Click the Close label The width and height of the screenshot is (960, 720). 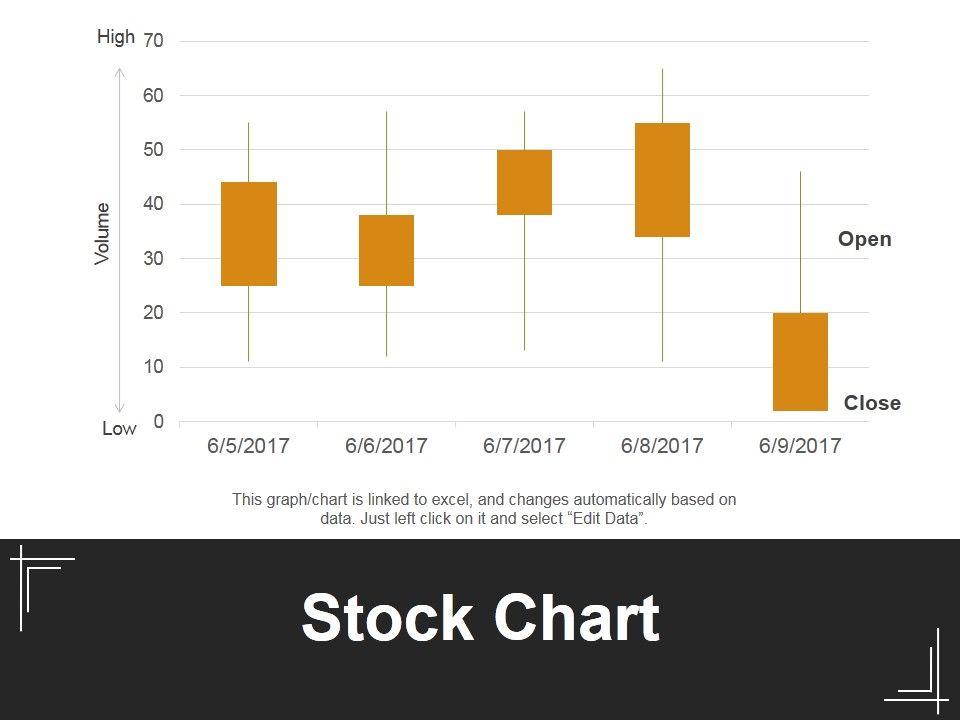(872, 403)
